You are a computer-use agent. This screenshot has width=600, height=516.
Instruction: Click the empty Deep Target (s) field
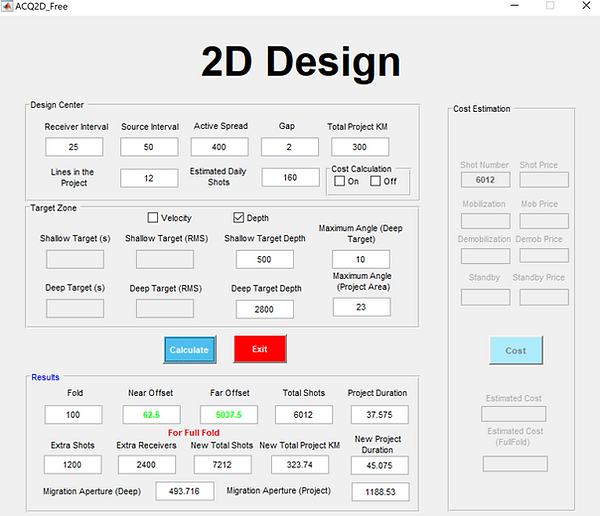[x=75, y=309]
